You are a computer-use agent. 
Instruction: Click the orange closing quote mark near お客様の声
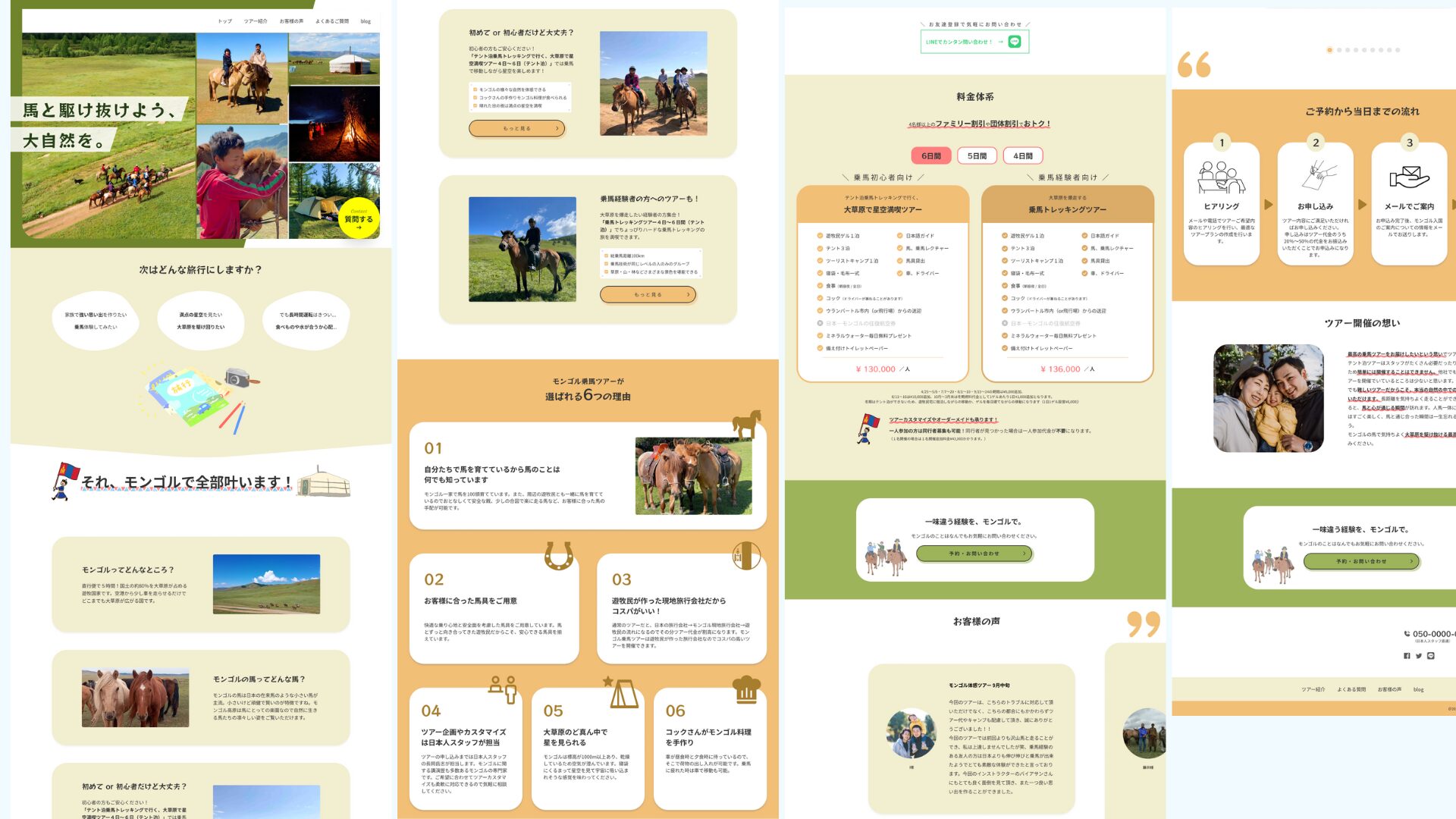click(1144, 624)
